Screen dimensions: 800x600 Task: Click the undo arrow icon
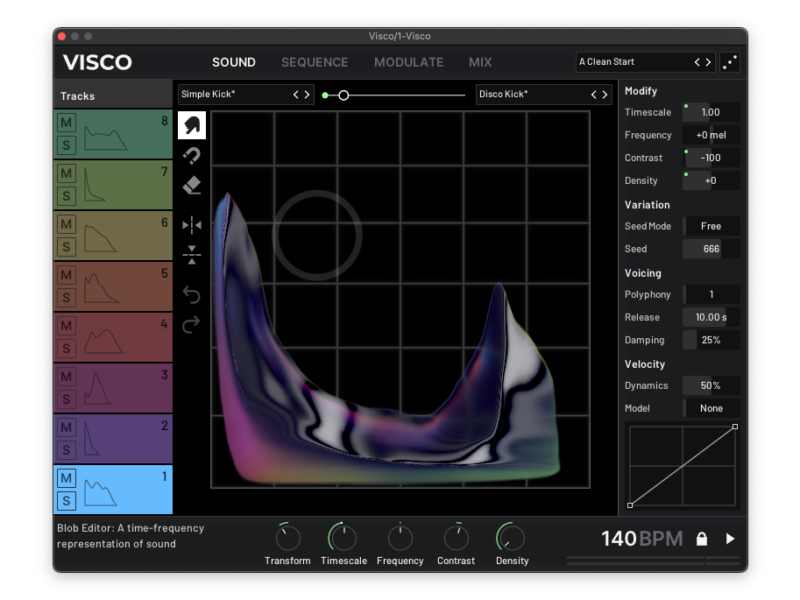tap(192, 294)
